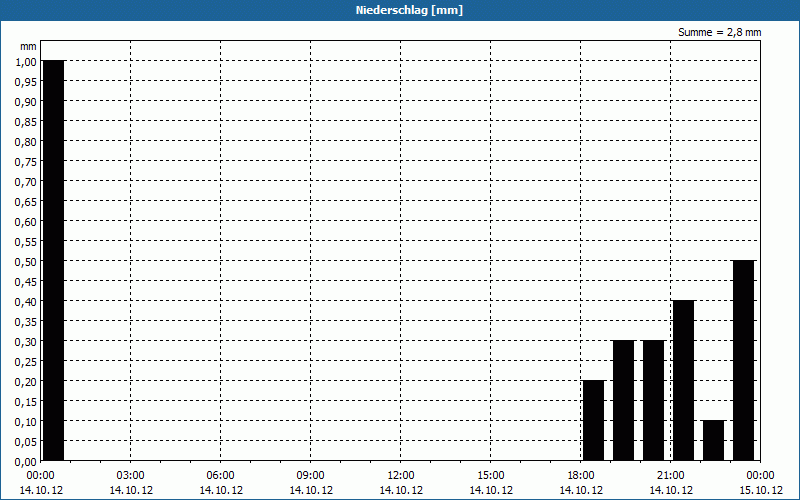Click the 0,75 y-axis value

tap(26, 162)
